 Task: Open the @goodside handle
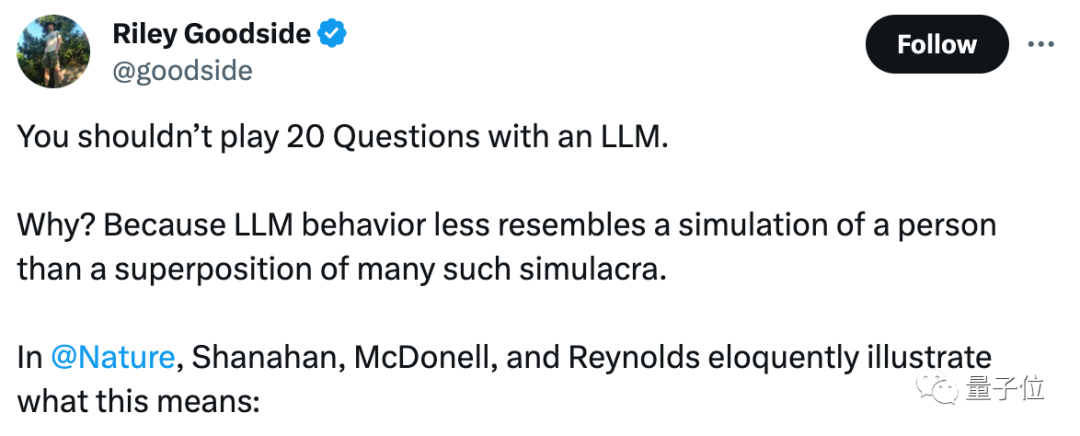pyautogui.click(x=183, y=70)
